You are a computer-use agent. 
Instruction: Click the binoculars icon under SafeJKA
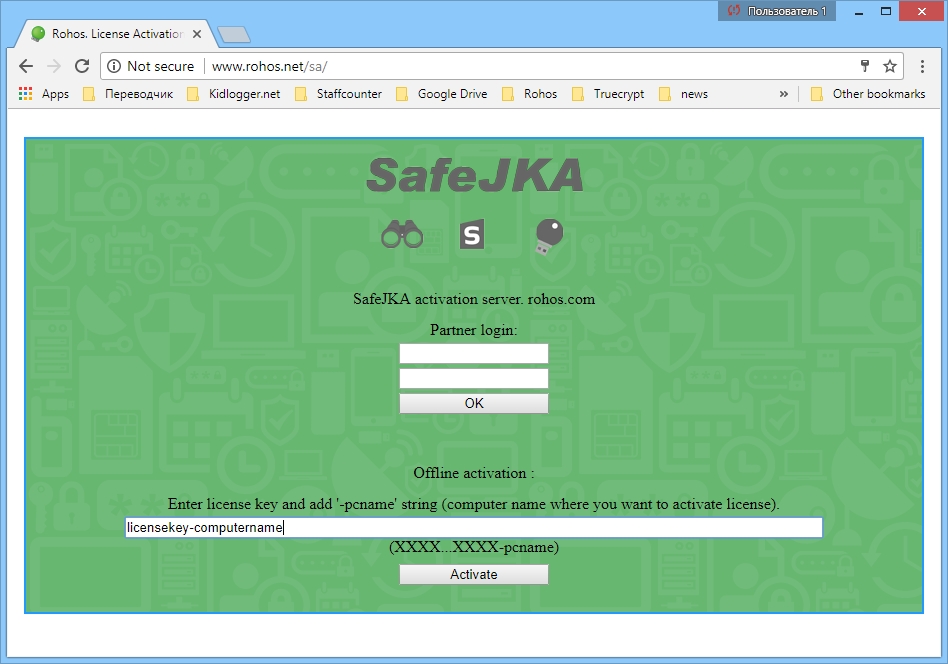click(x=402, y=234)
